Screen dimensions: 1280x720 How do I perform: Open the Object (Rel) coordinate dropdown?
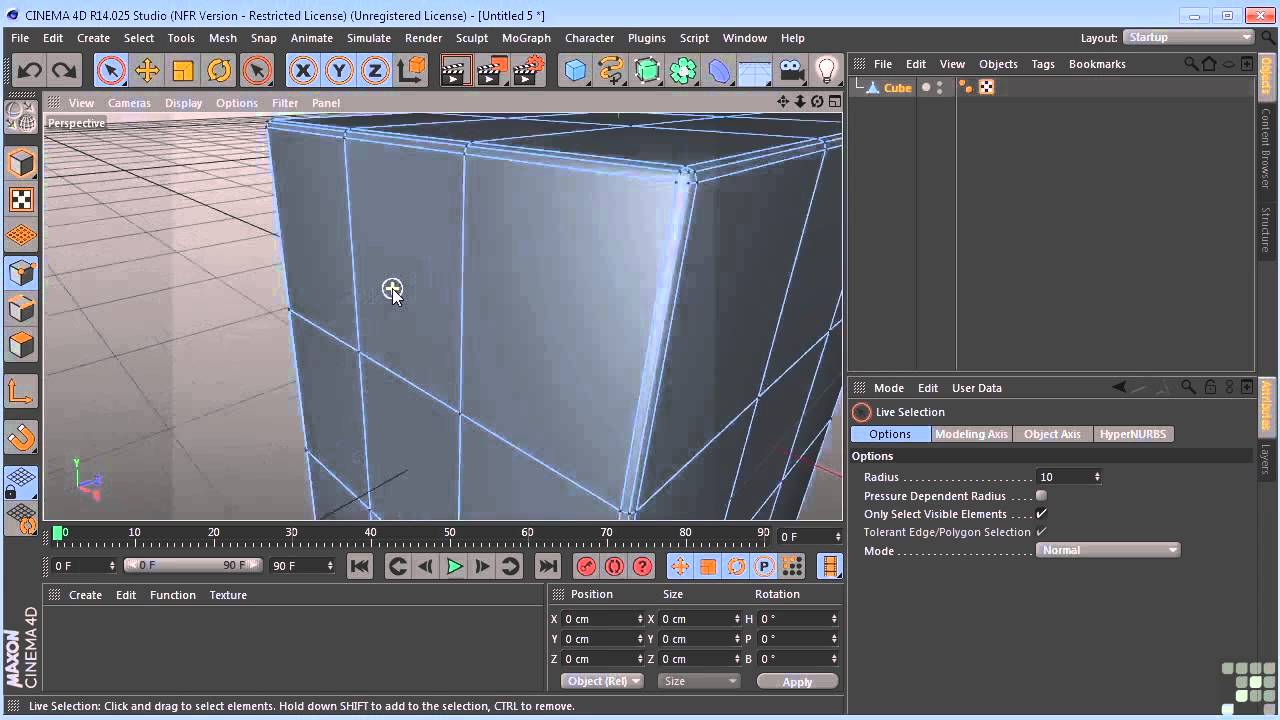[x=602, y=681]
